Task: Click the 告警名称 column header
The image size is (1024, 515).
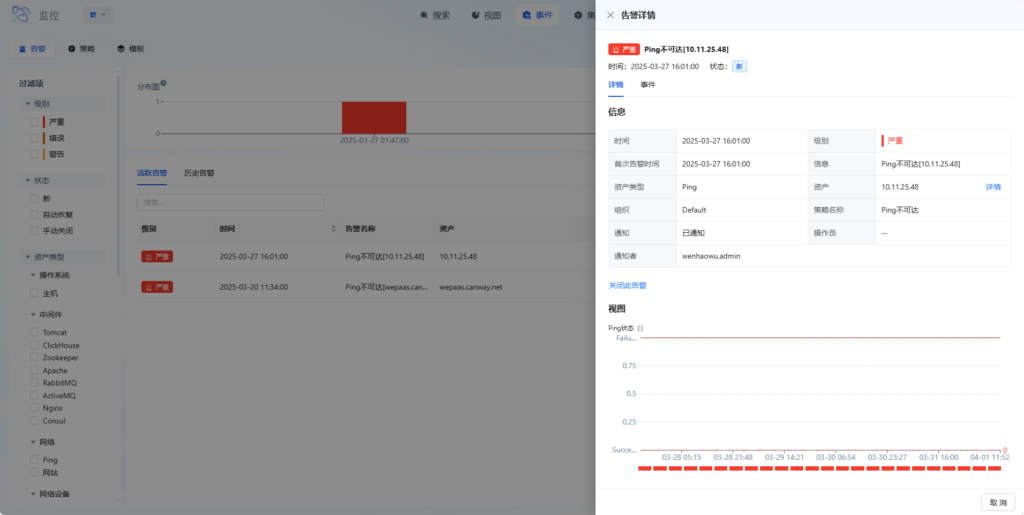Action: click(x=360, y=229)
